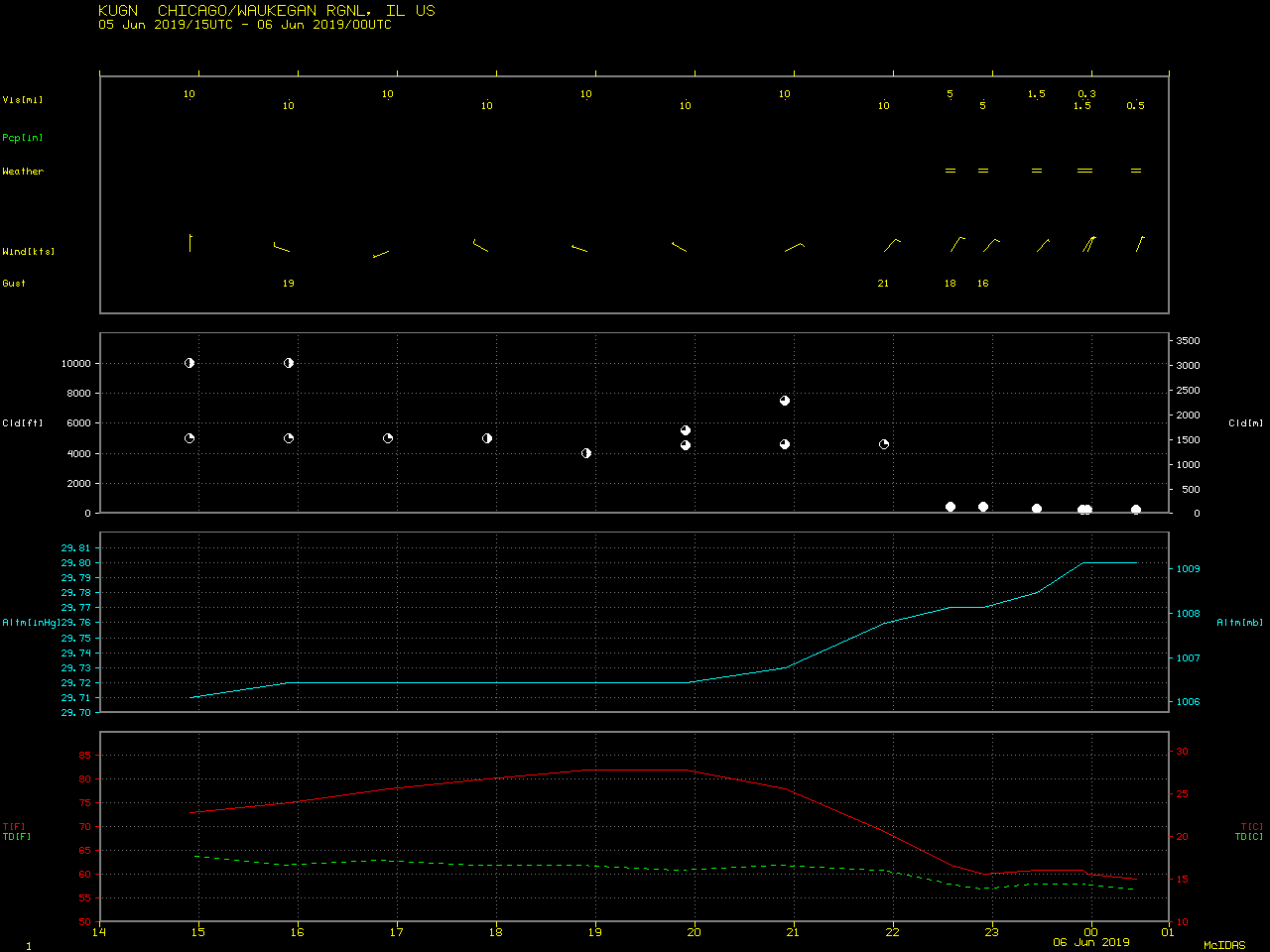The image size is (1270, 952).
Task: Click the rightmost overcast cloud symbol near ground level
Action: [1136, 510]
